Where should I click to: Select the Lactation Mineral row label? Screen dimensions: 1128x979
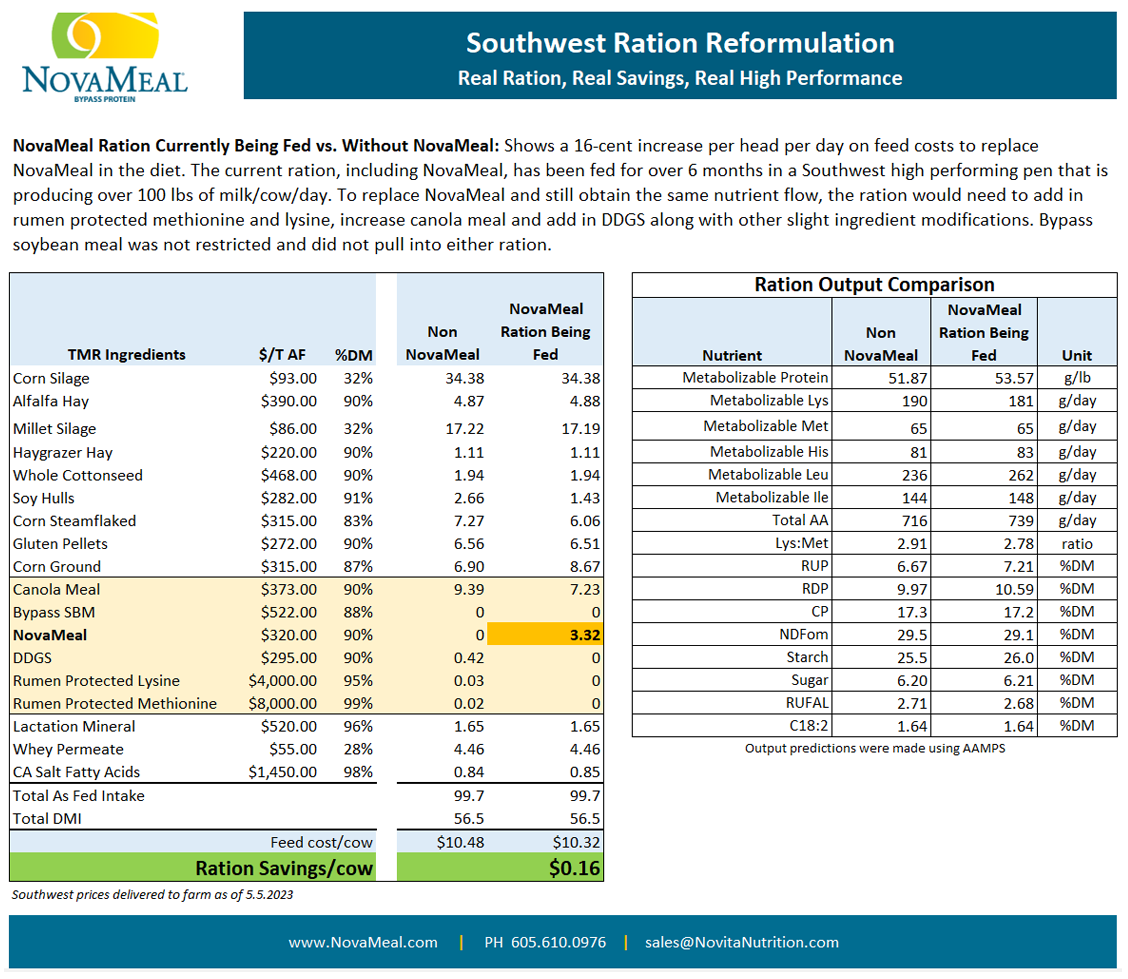(74, 727)
